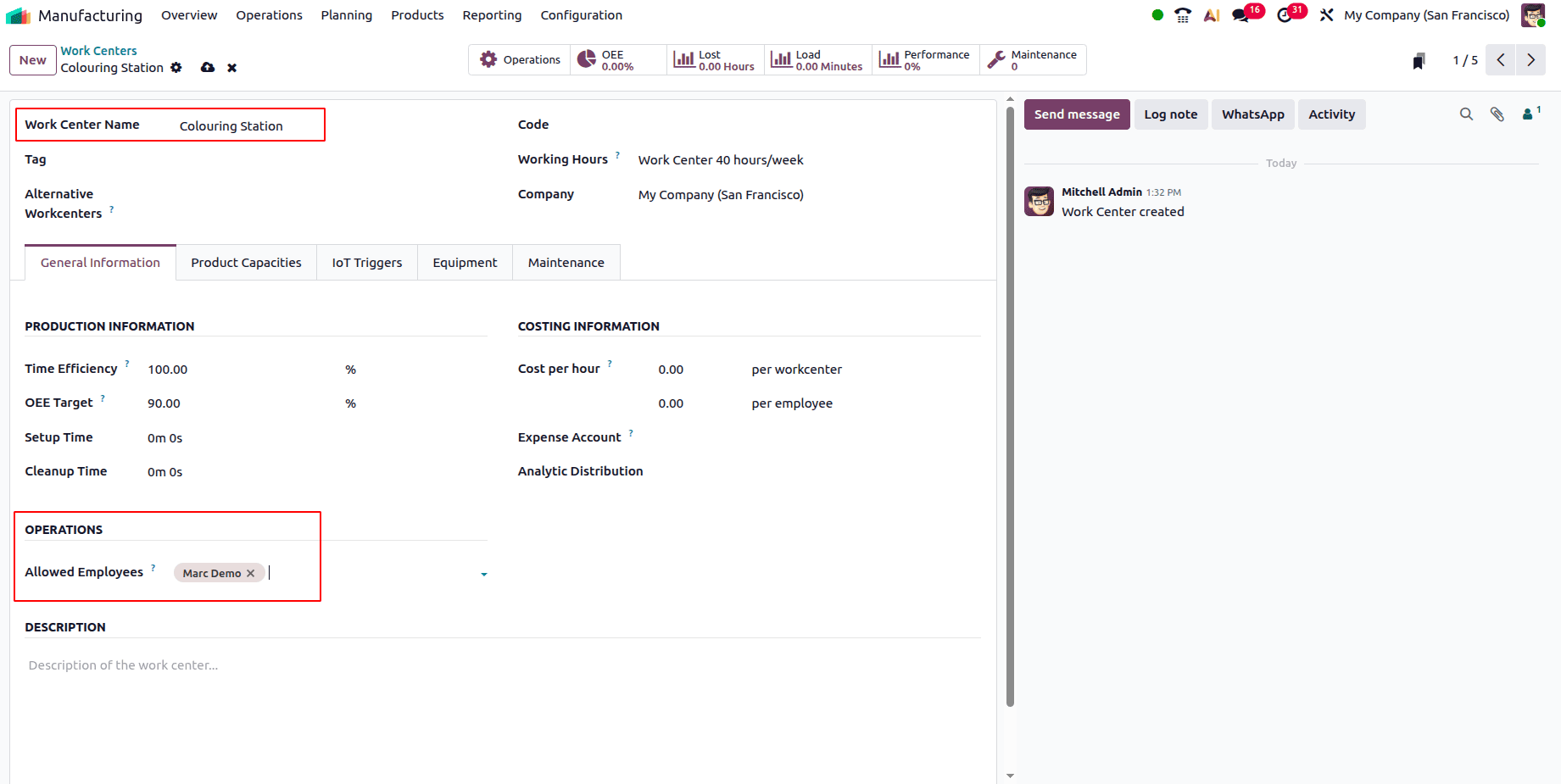Remove the Marc Demo tag
Screen dimensions: 1561x784
[251, 574]
